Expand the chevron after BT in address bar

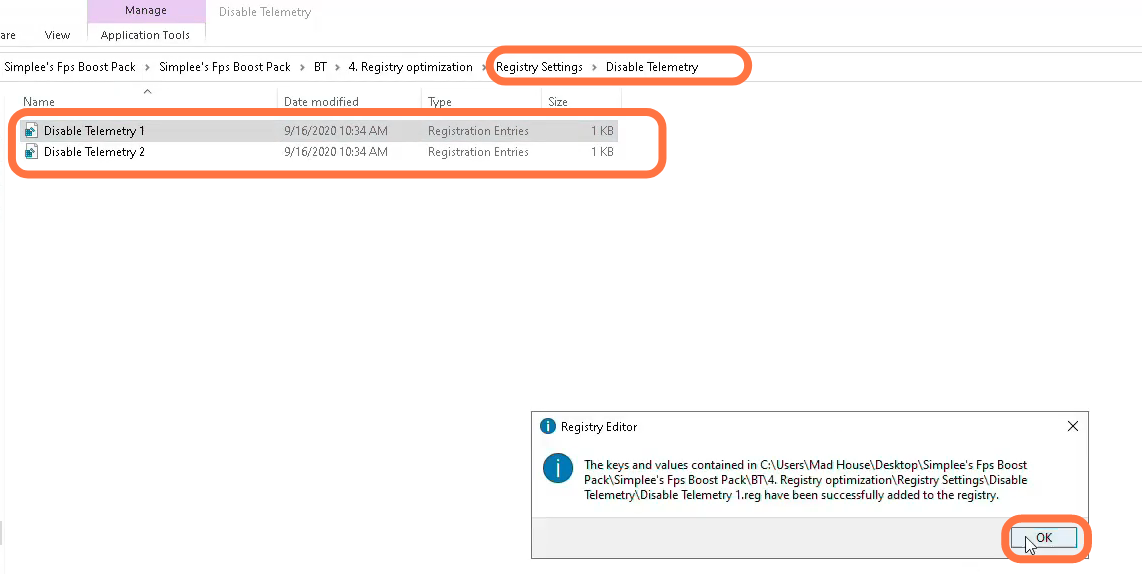pos(338,67)
